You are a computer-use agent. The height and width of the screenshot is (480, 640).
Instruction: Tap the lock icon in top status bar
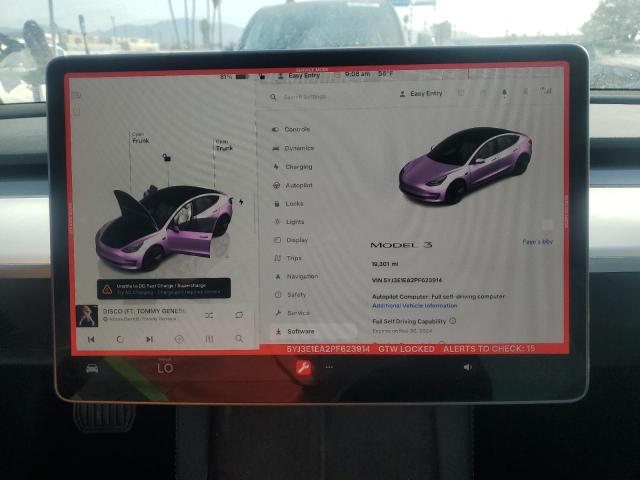262,76
